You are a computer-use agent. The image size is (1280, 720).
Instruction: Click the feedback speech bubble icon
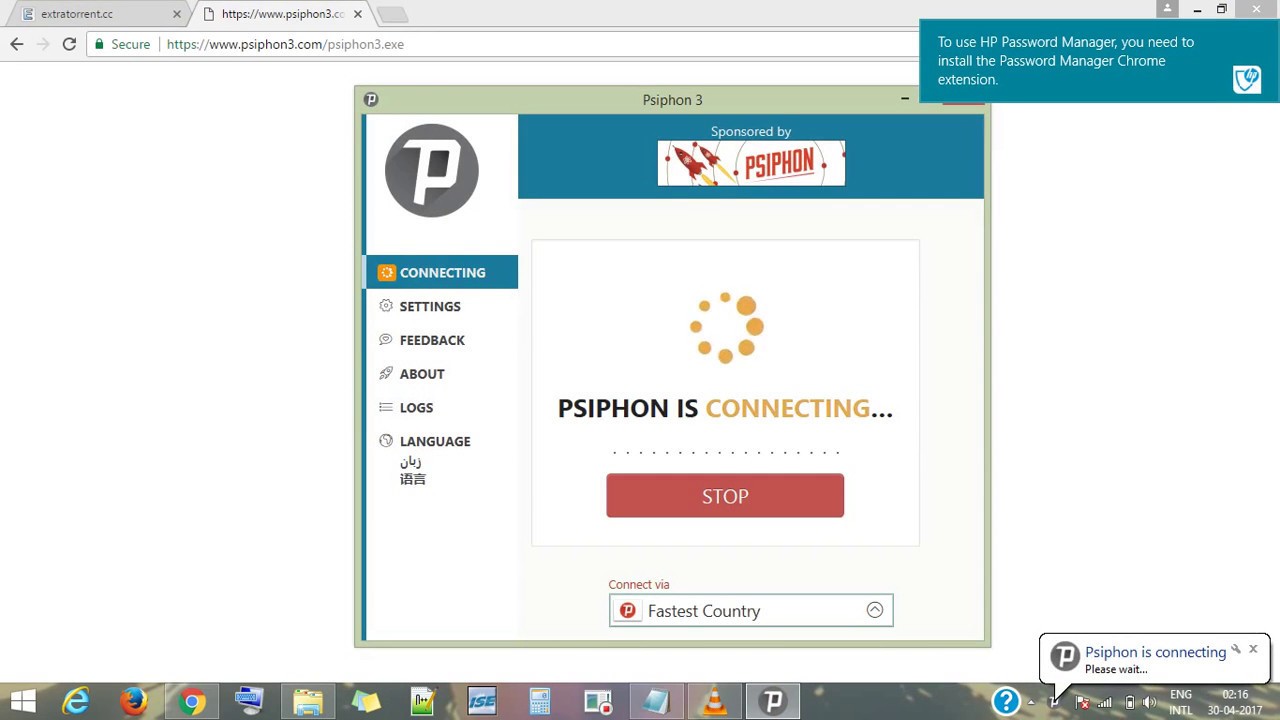tap(386, 340)
